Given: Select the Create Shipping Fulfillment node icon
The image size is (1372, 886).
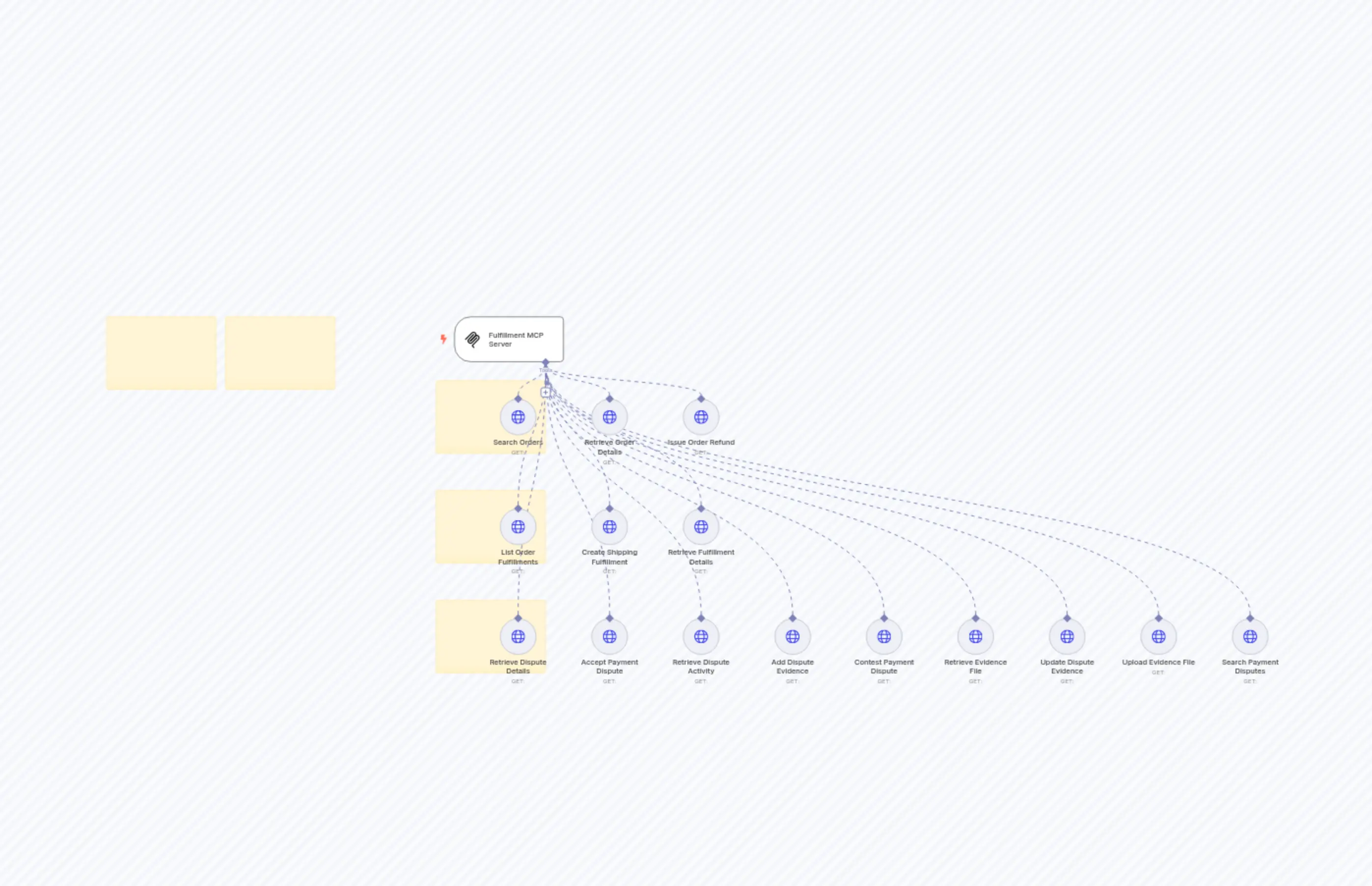Looking at the screenshot, I should [609, 525].
